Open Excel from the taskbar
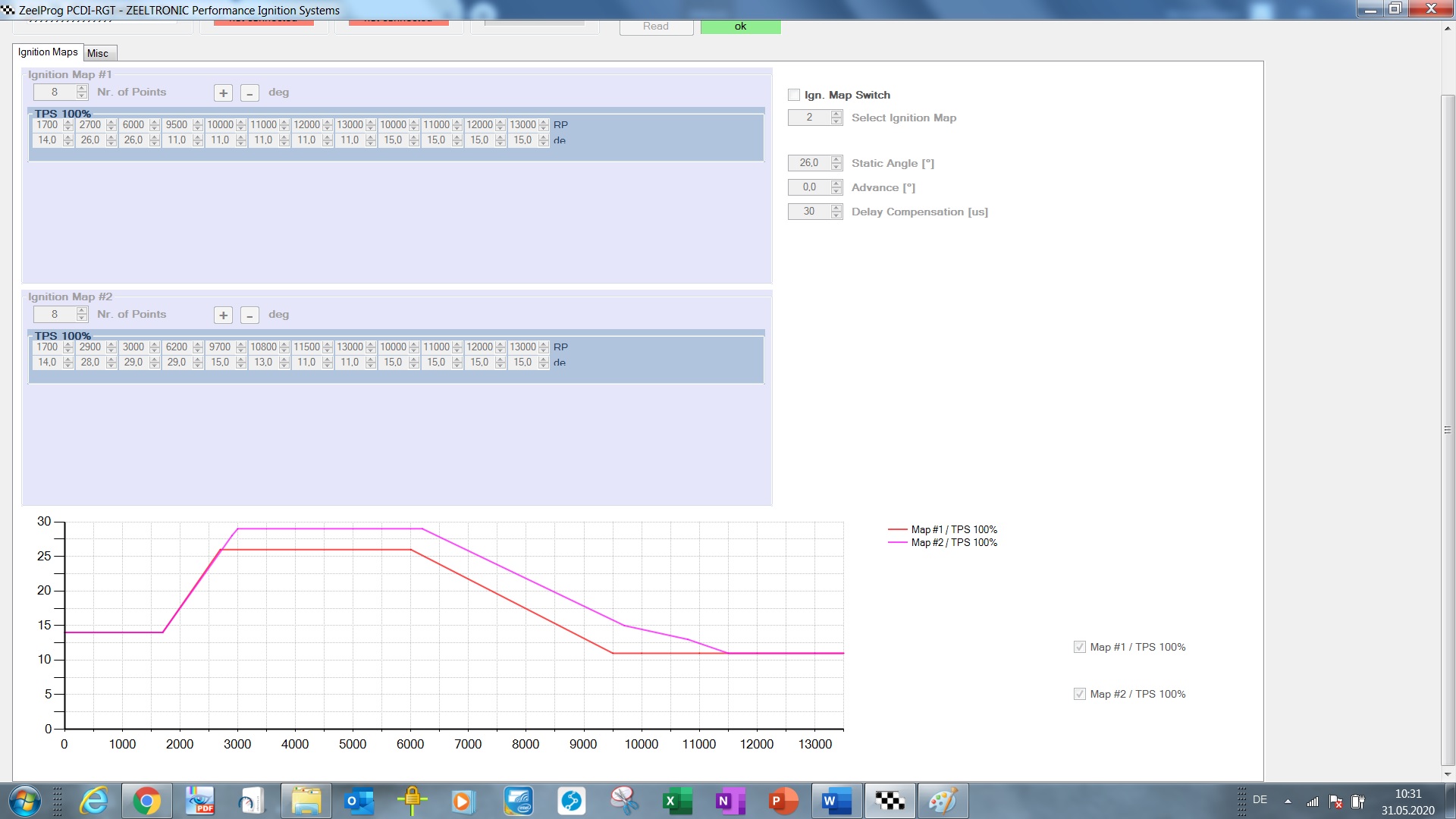This screenshot has height=819, width=1456. (676, 801)
